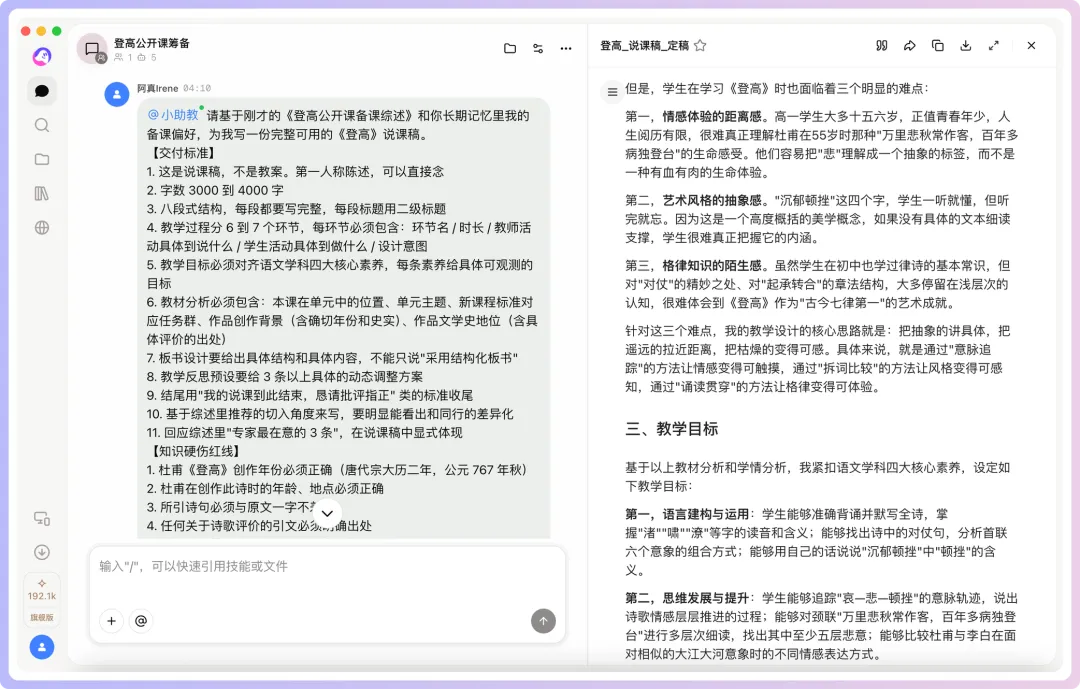The width and height of the screenshot is (1080, 689).
Task: Share the document with the arrow icon
Action: pos(910,45)
